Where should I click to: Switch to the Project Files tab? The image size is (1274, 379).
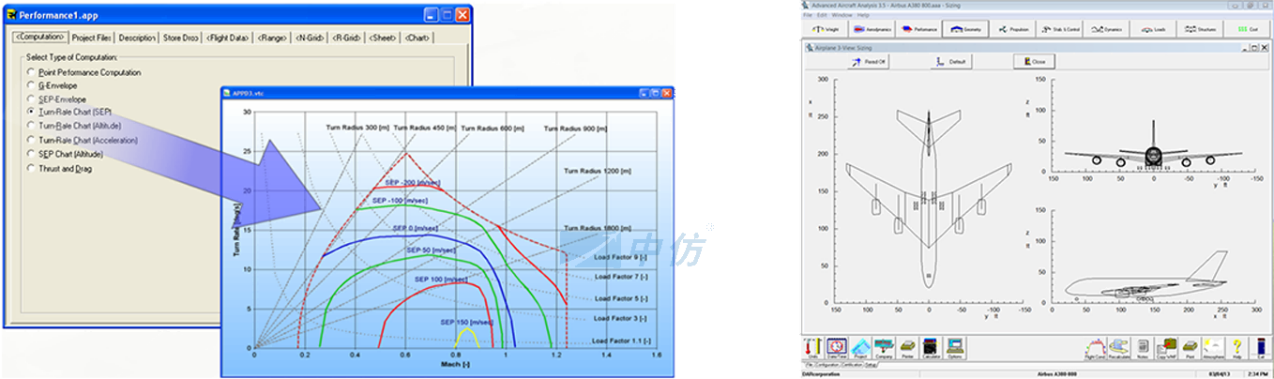click(91, 38)
